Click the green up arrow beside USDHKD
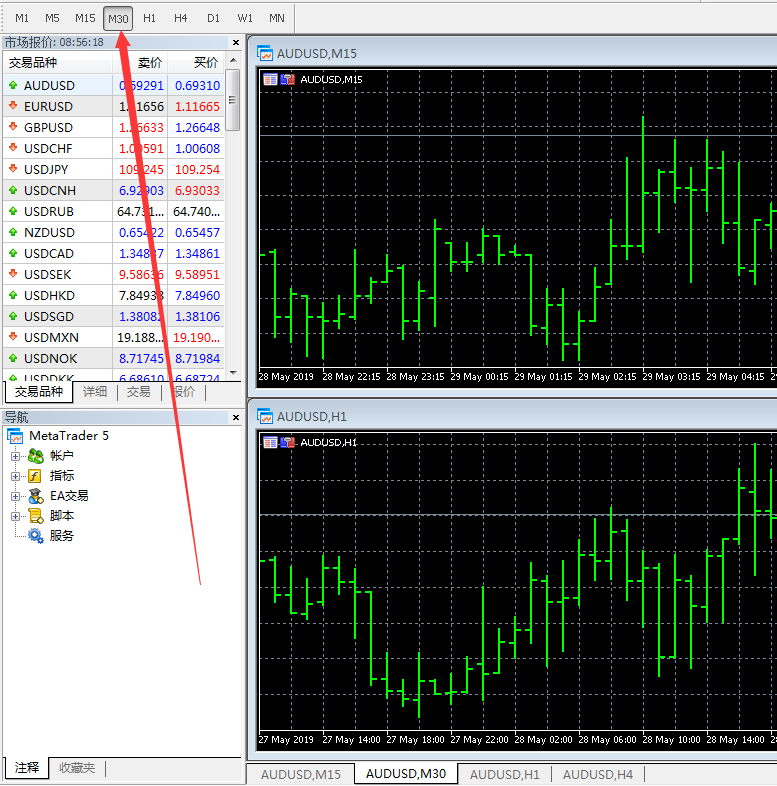 click(x=13, y=295)
